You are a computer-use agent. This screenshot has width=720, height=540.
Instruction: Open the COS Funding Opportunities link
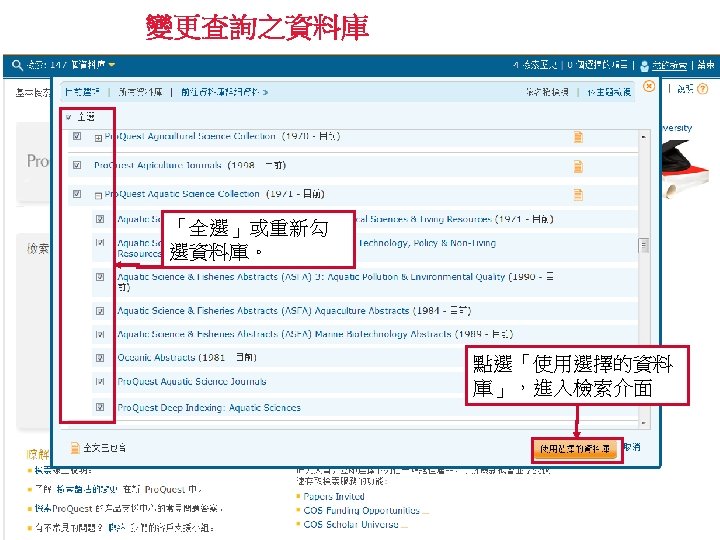(361, 510)
